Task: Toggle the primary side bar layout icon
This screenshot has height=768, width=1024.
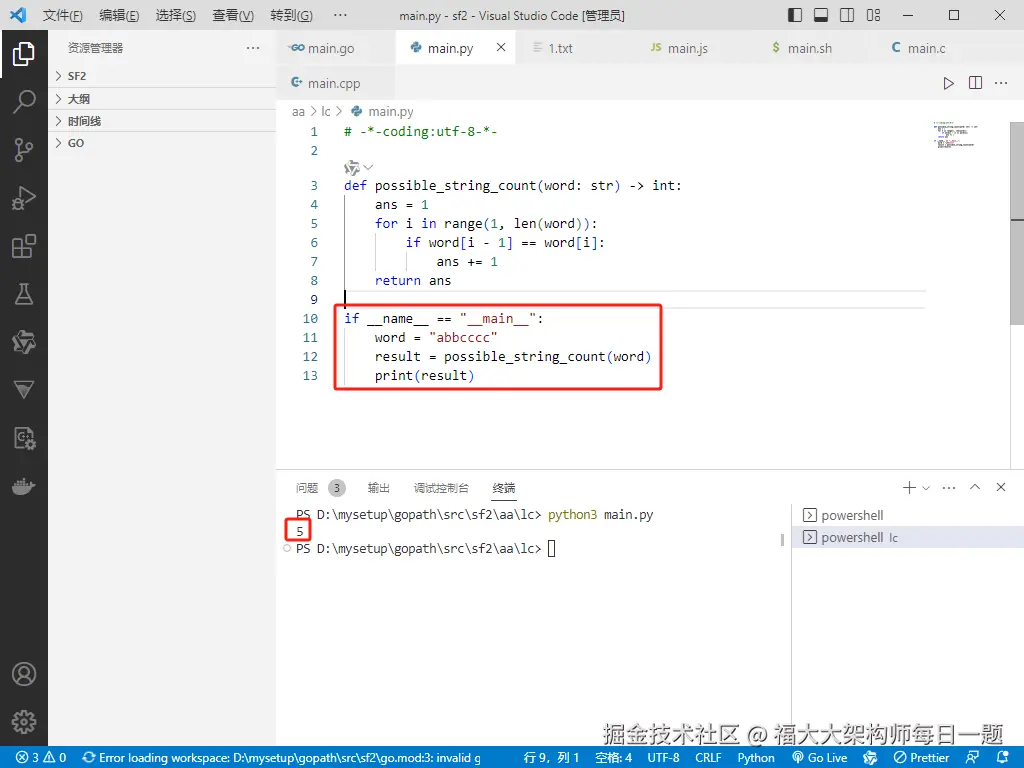Action: click(795, 15)
